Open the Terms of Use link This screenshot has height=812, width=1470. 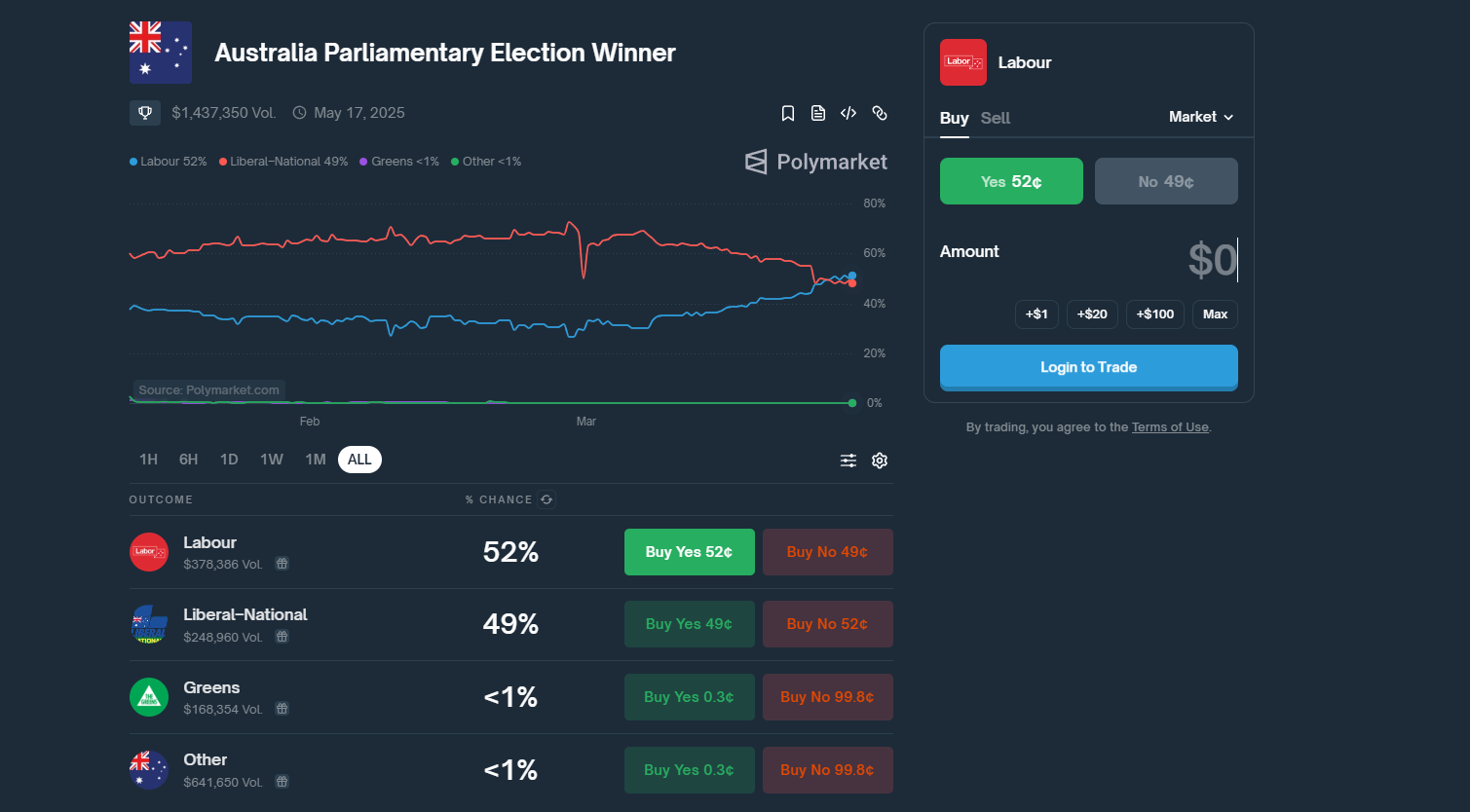coord(1170,427)
